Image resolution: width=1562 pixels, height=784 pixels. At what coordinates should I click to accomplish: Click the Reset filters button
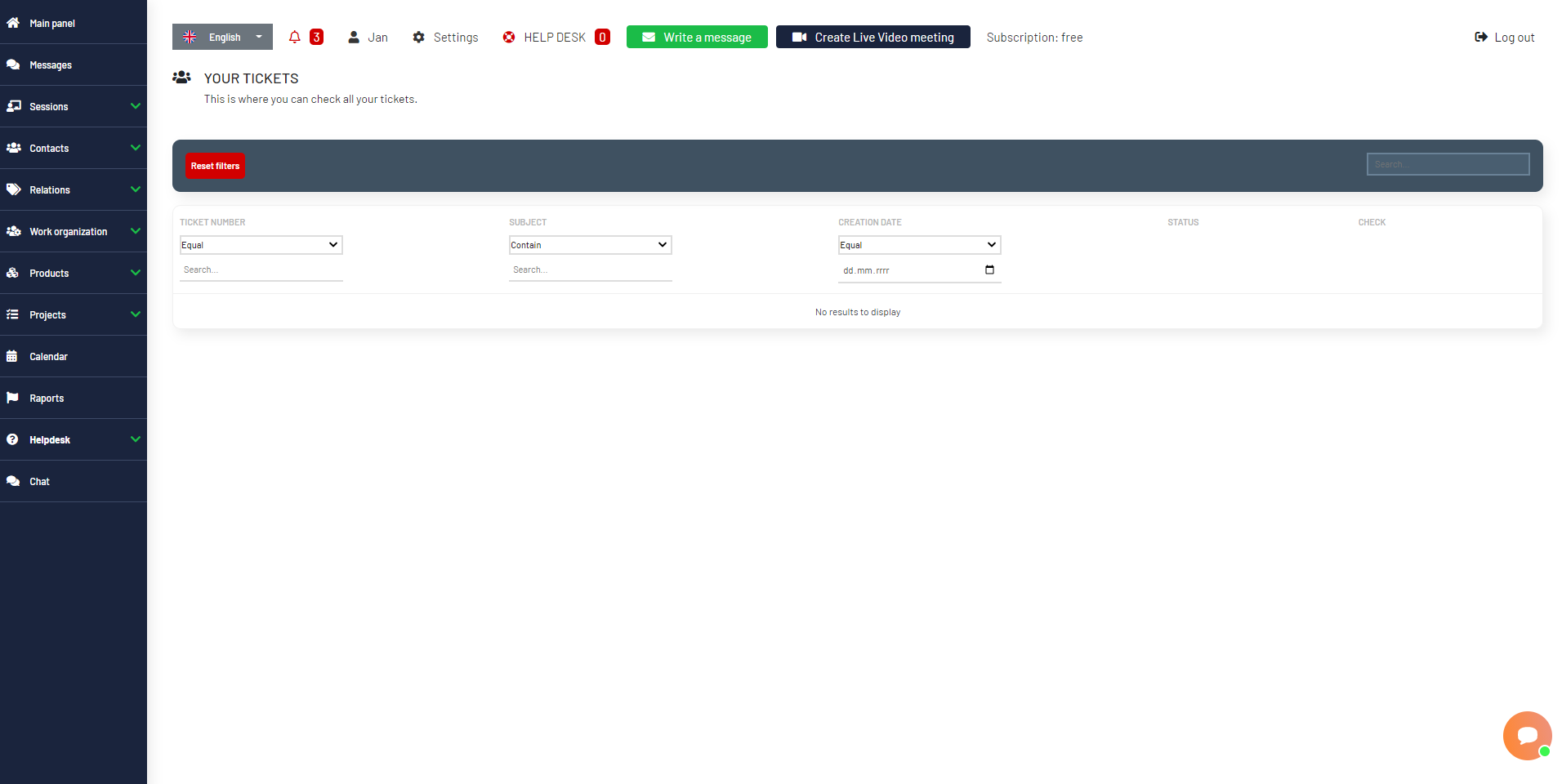pyautogui.click(x=215, y=166)
